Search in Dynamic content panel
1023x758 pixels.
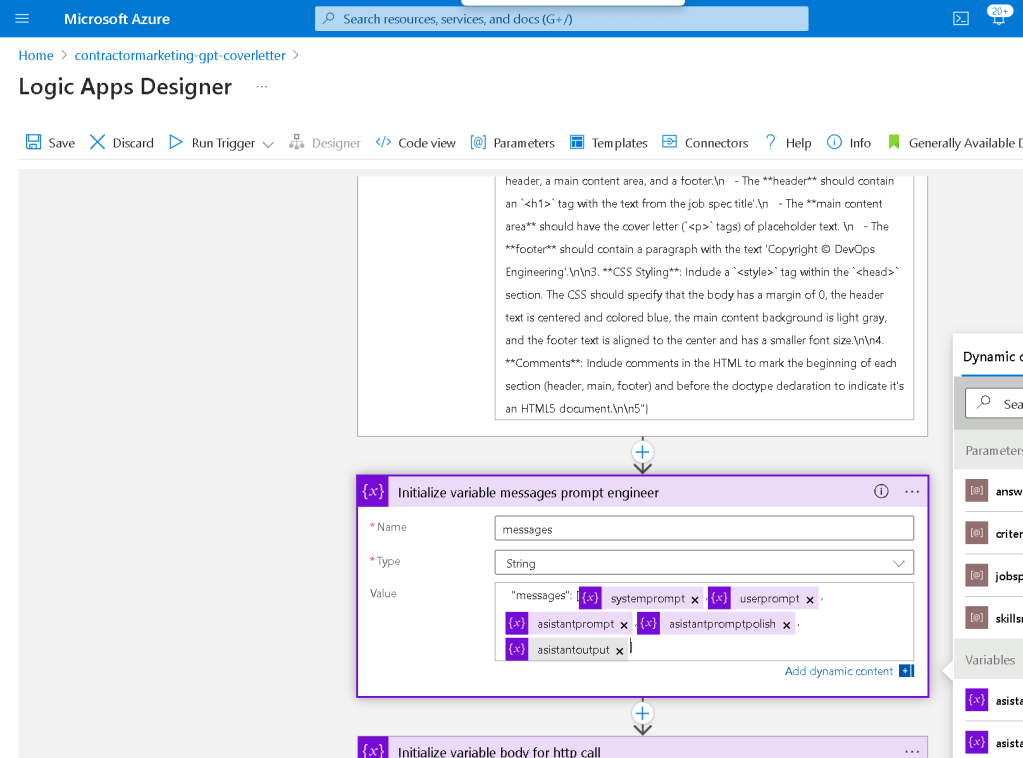pos(994,404)
